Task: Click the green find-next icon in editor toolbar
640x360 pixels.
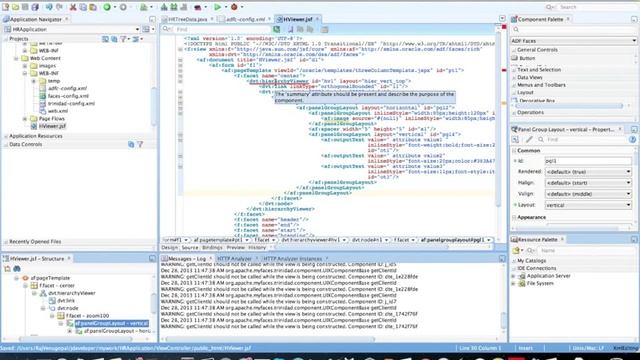Action: point(277,29)
